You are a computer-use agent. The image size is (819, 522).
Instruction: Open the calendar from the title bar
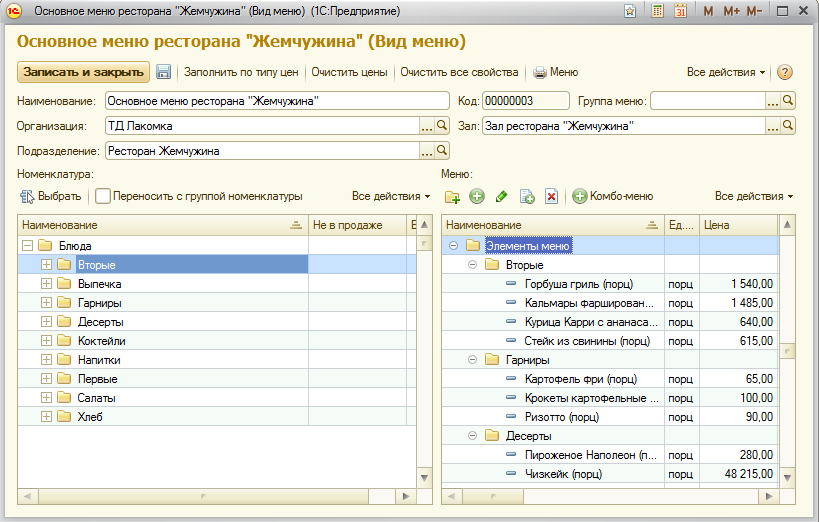681,11
